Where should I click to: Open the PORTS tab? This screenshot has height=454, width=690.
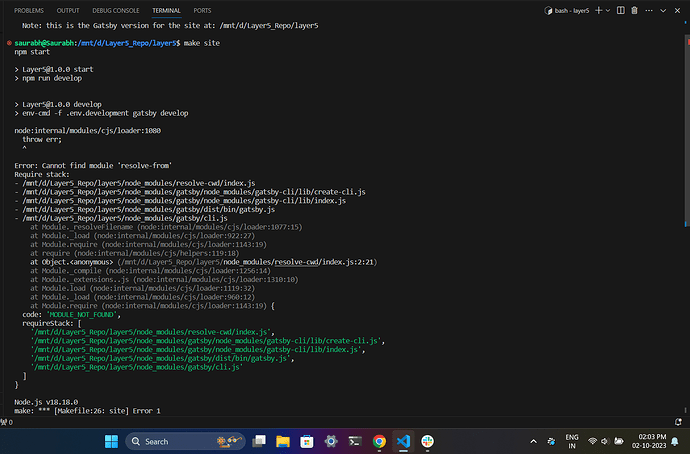[x=202, y=11]
